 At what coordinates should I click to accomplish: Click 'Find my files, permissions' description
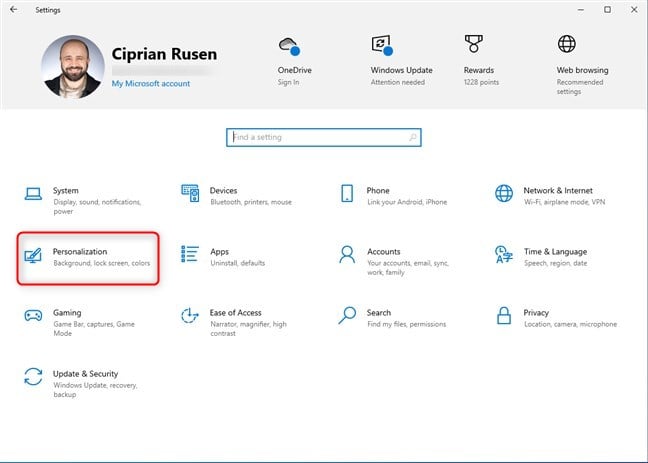tap(407, 324)
